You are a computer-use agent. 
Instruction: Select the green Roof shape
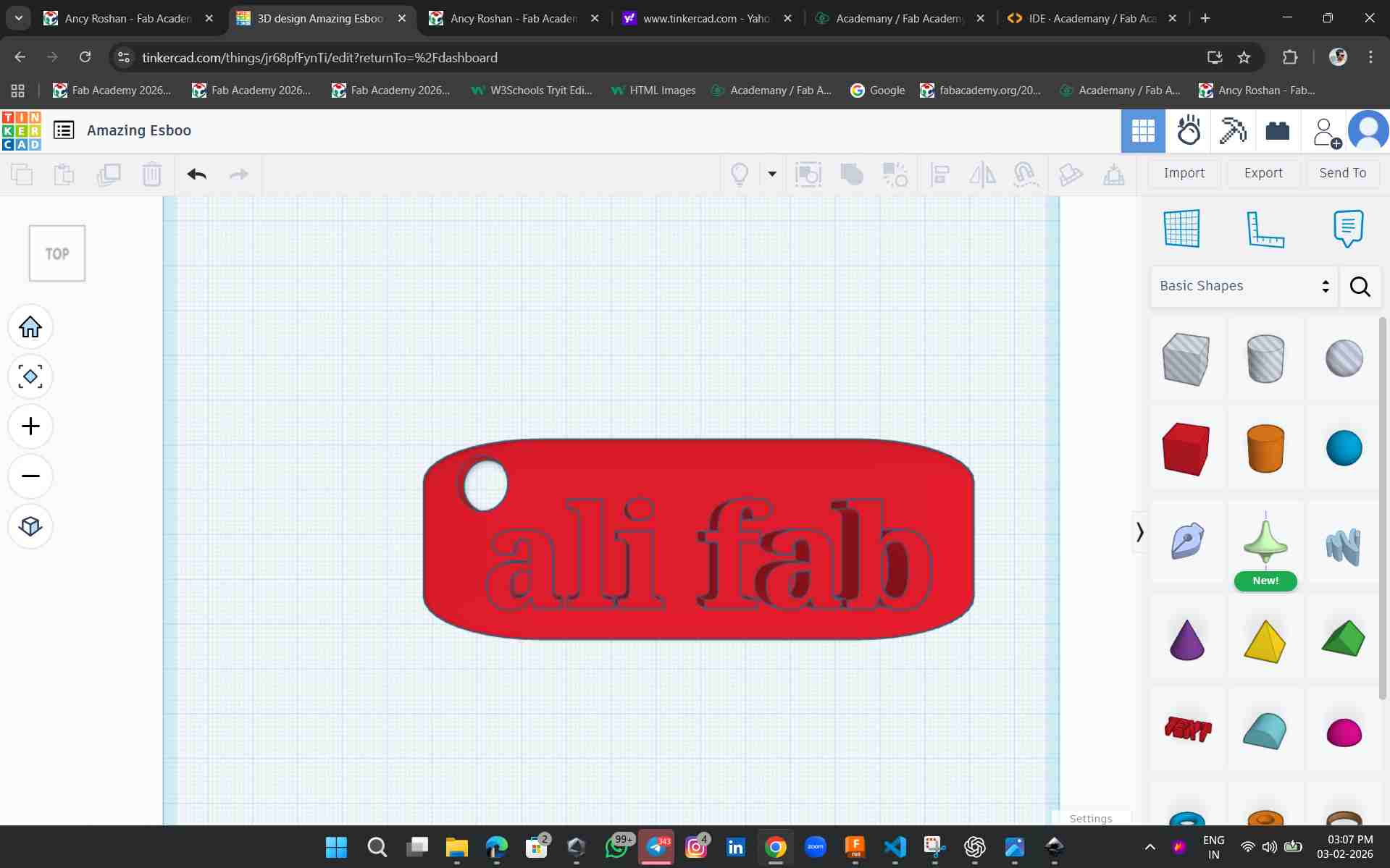1344,639
